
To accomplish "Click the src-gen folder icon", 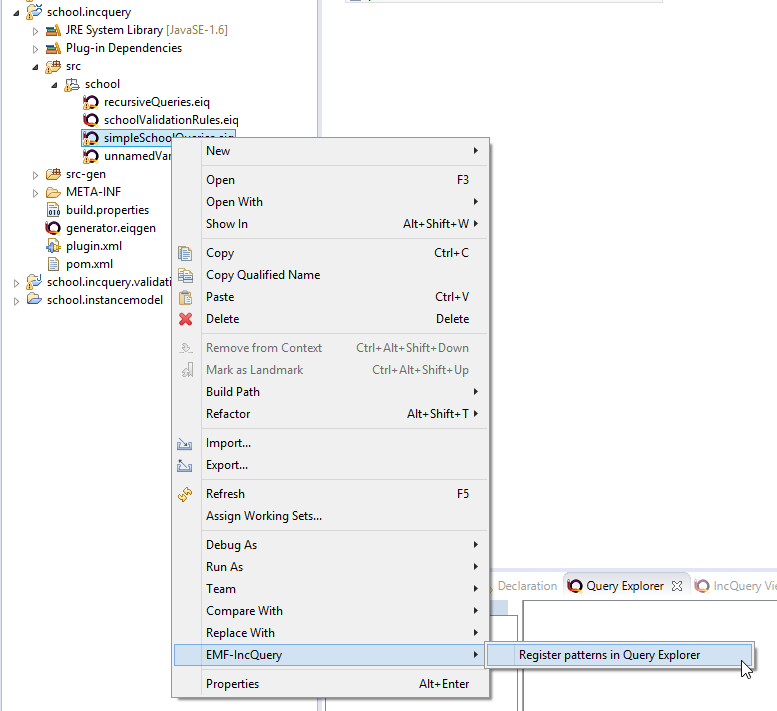I will pos(53,174).
